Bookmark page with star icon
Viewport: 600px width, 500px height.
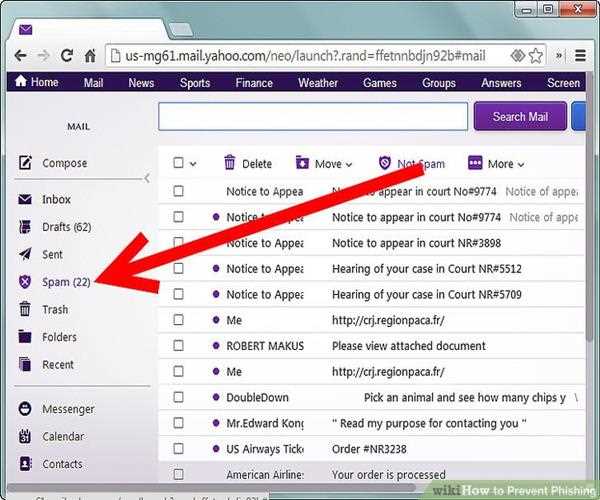pos(537,54)
